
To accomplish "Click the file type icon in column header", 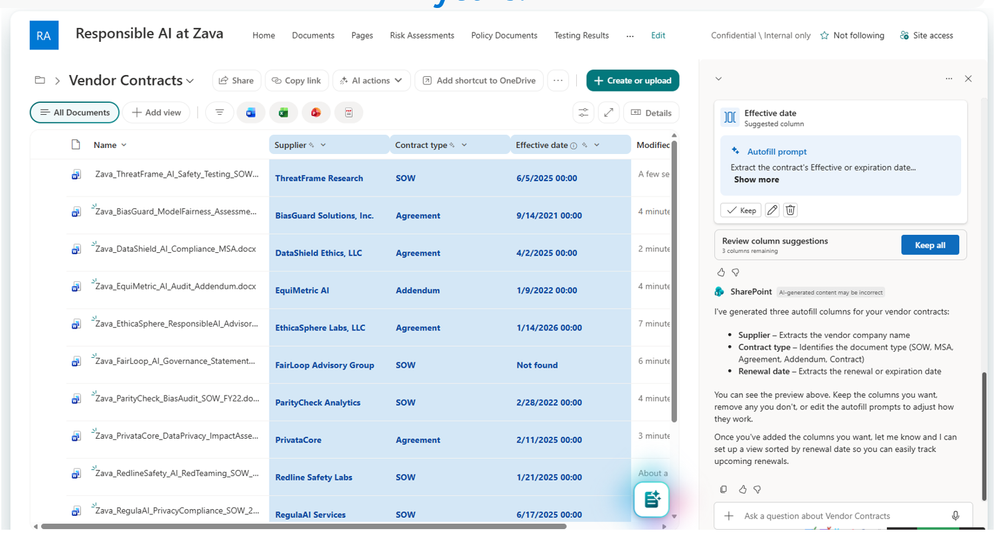I will 76,145.
